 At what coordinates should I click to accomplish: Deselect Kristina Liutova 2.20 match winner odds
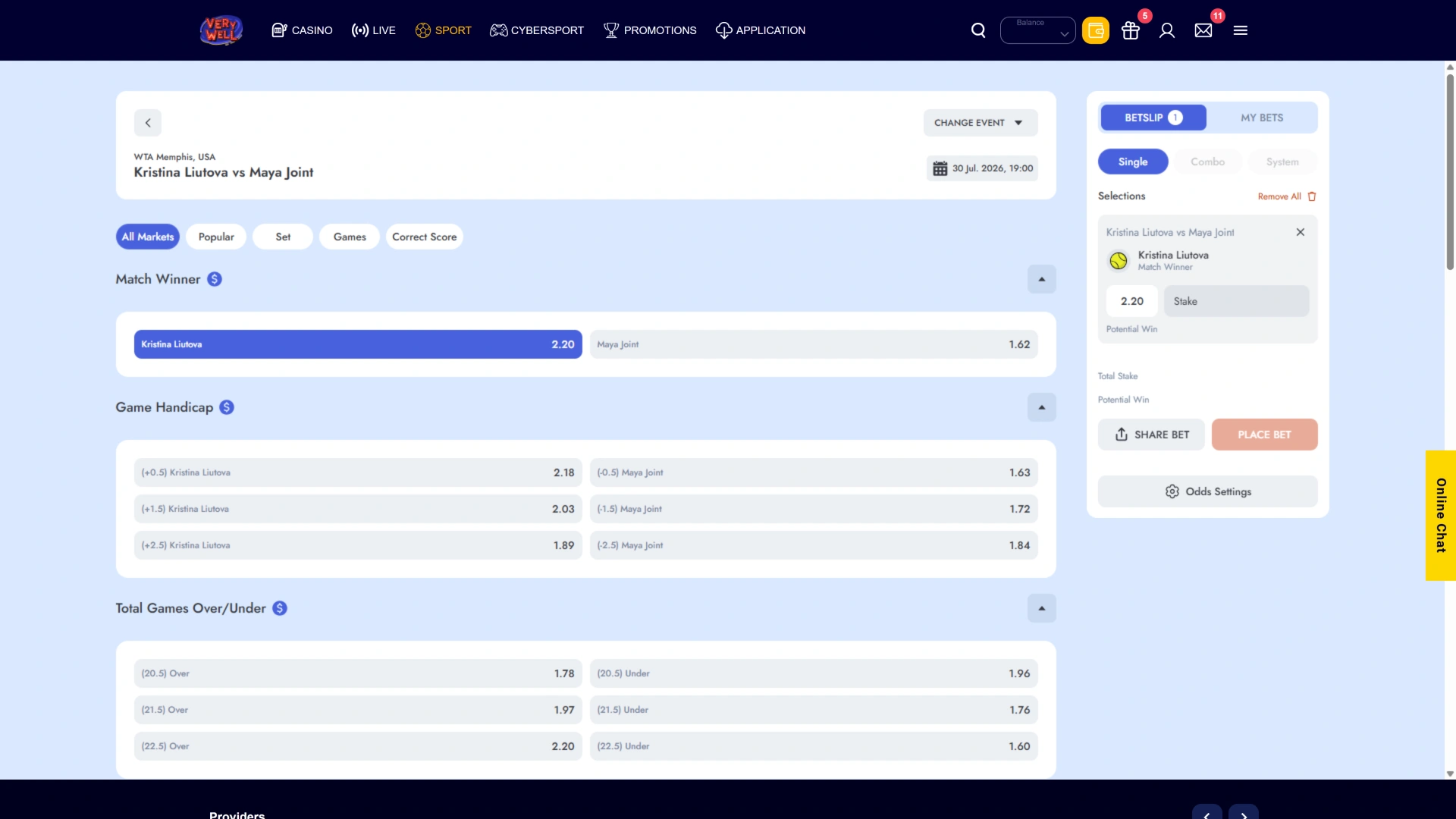[358, 344]
